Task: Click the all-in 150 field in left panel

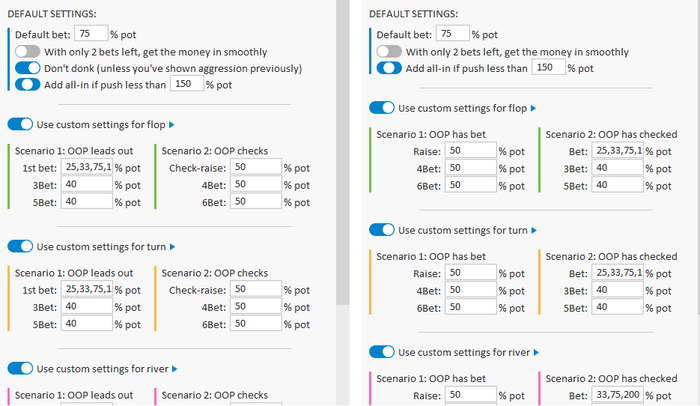Action: 185,86
